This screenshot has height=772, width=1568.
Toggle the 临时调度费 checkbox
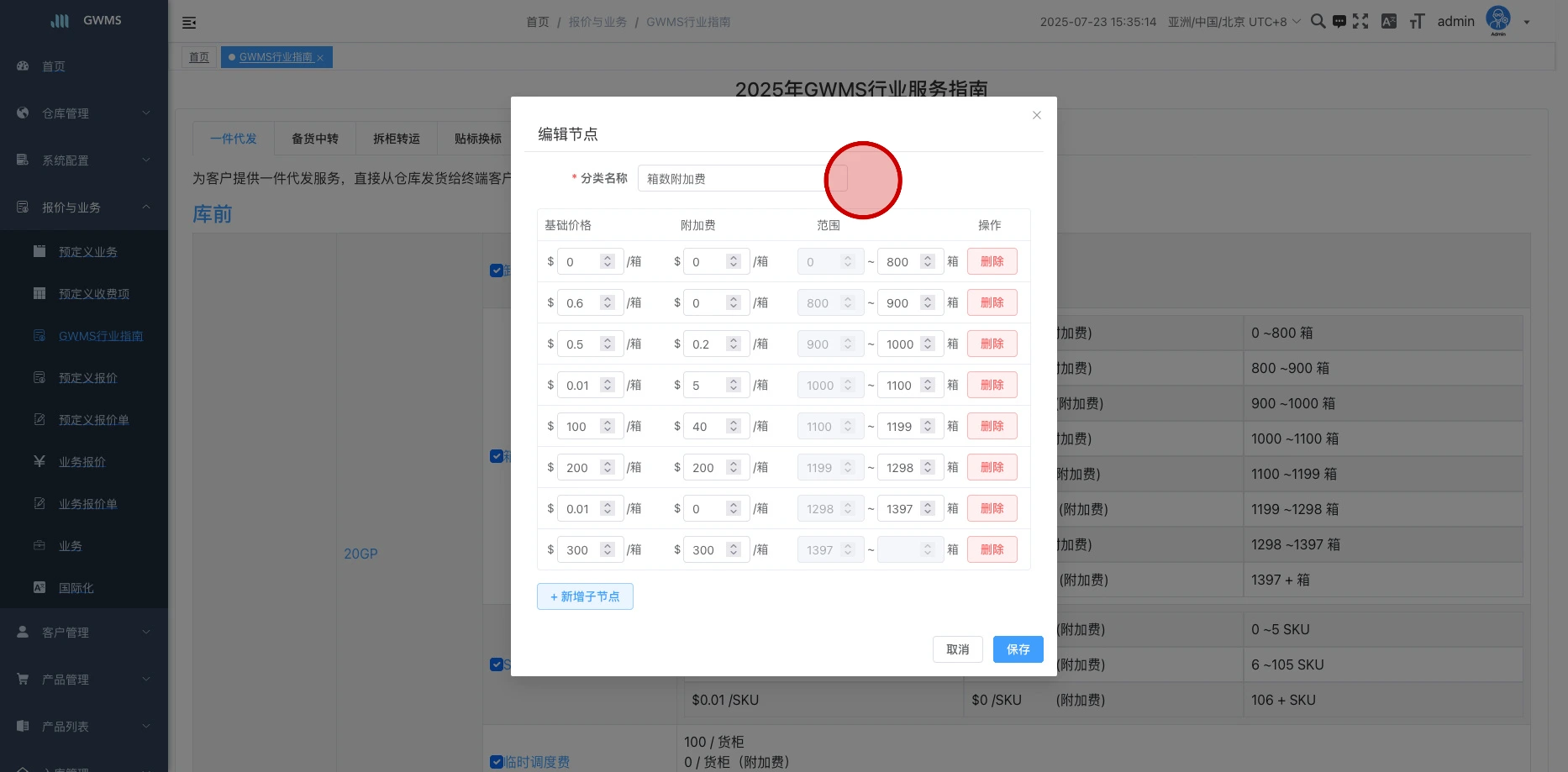[x=497, y=762]
